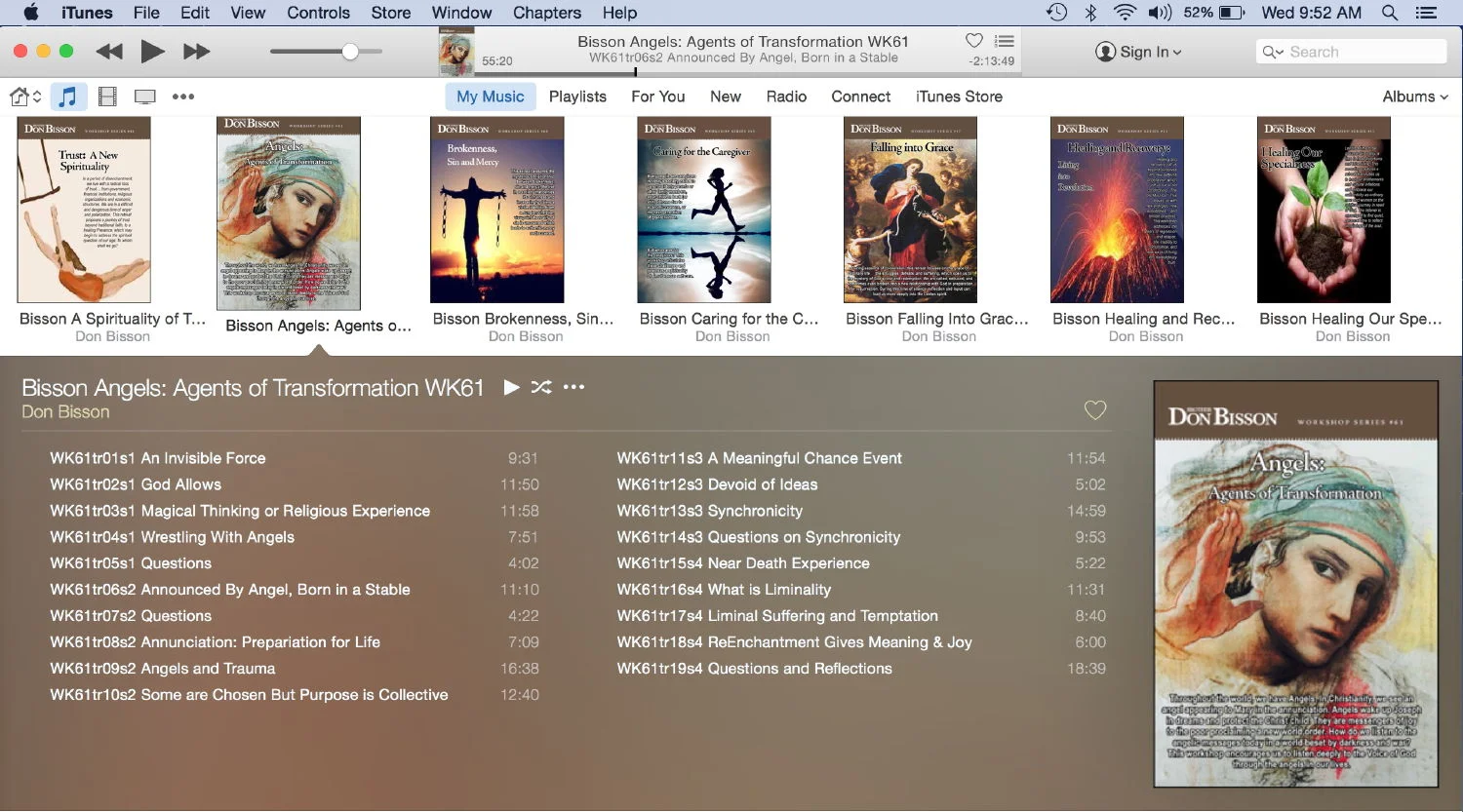The image size is (1463, 812).
Task: Open the Up Next list icon
Action: click(x=1005, y=41)
